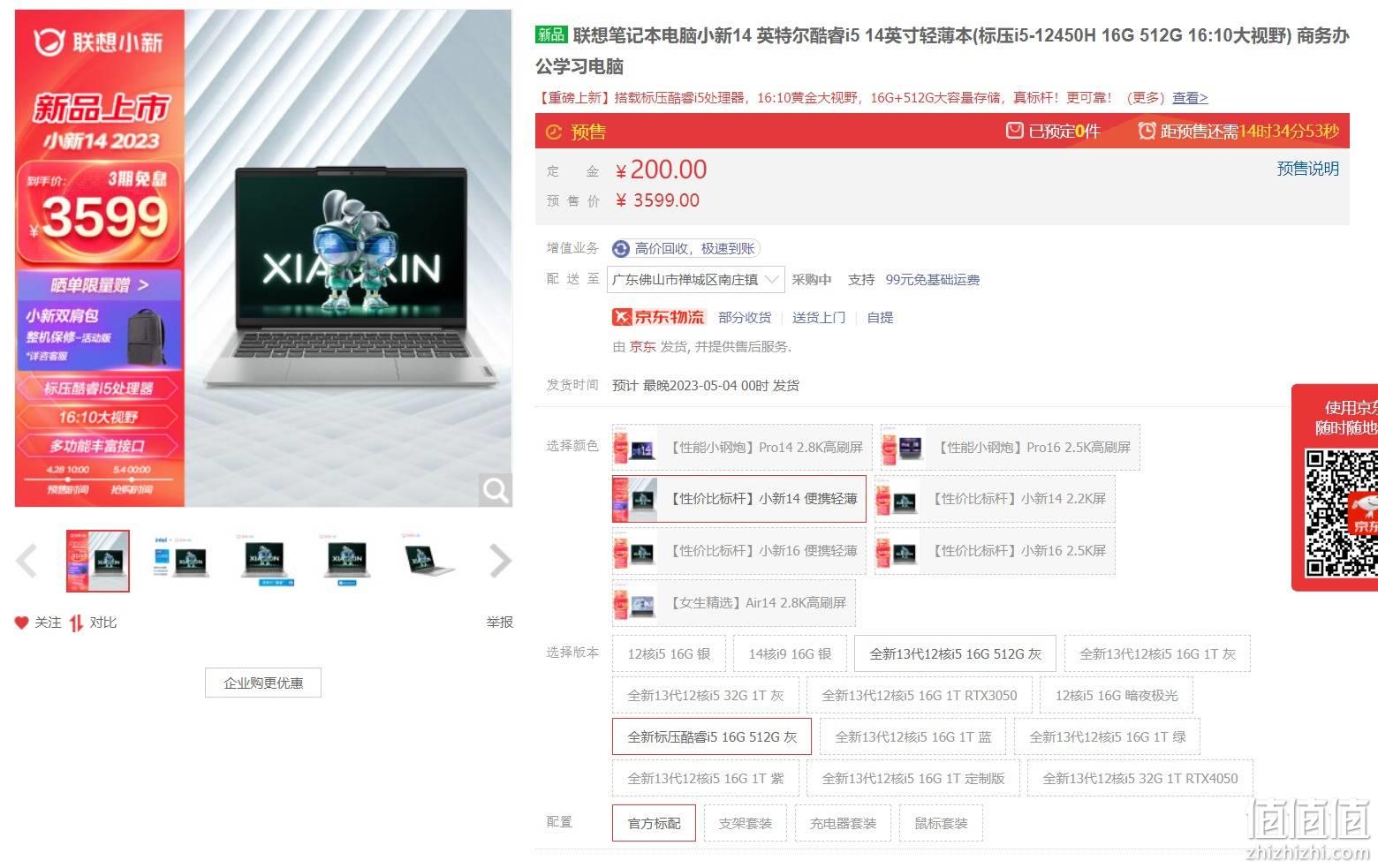Click the deposit price ￥200.00
Viewport: 1378px width, 868px height.
tap(661, 170)
